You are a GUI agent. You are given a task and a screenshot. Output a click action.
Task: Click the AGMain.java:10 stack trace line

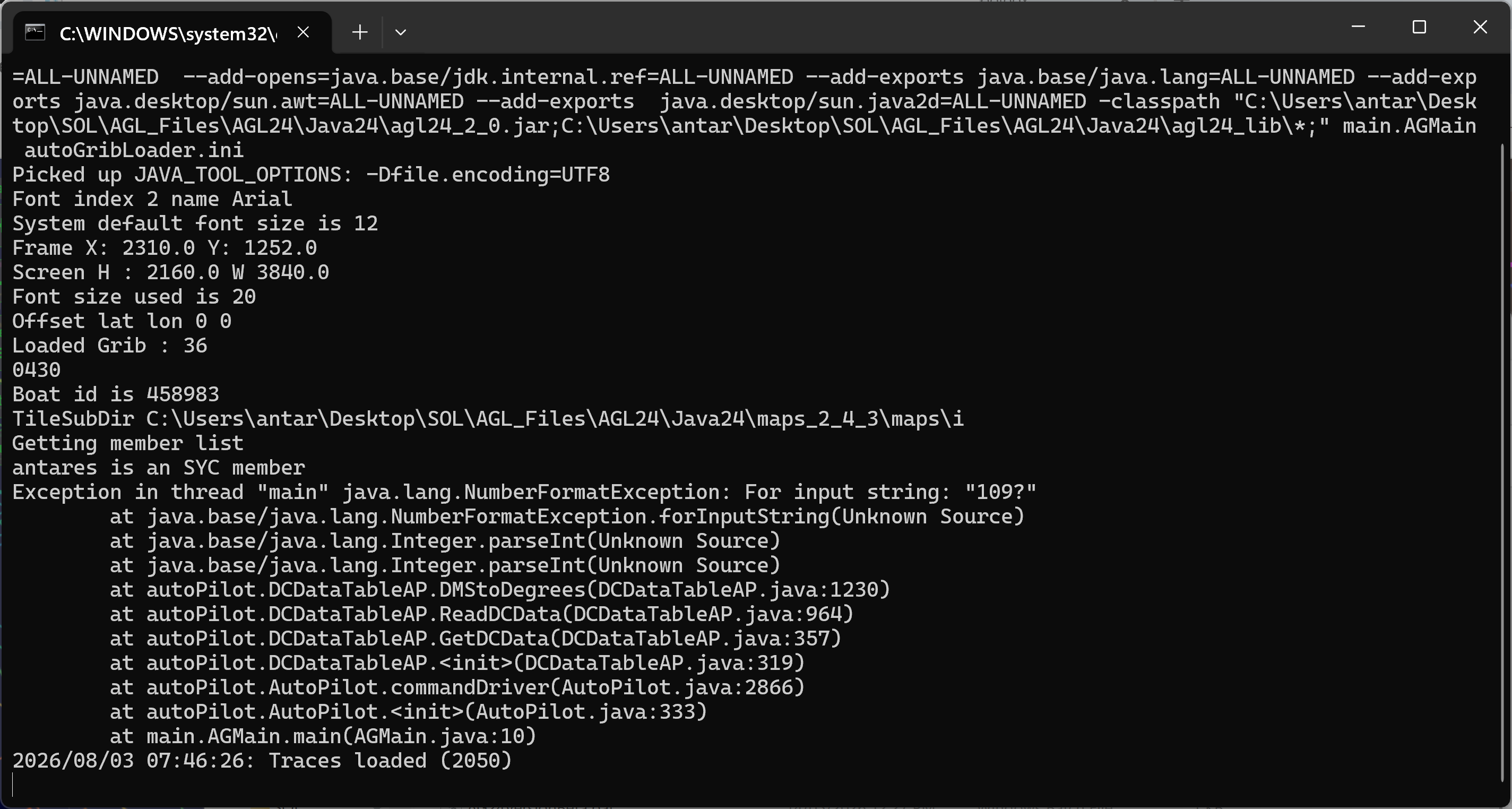click(x=323, y=736)
